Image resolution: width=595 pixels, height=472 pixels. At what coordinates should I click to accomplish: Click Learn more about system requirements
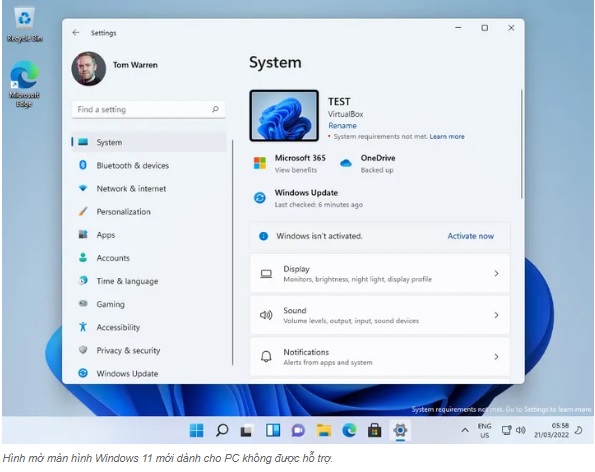(x=447, y=136)
